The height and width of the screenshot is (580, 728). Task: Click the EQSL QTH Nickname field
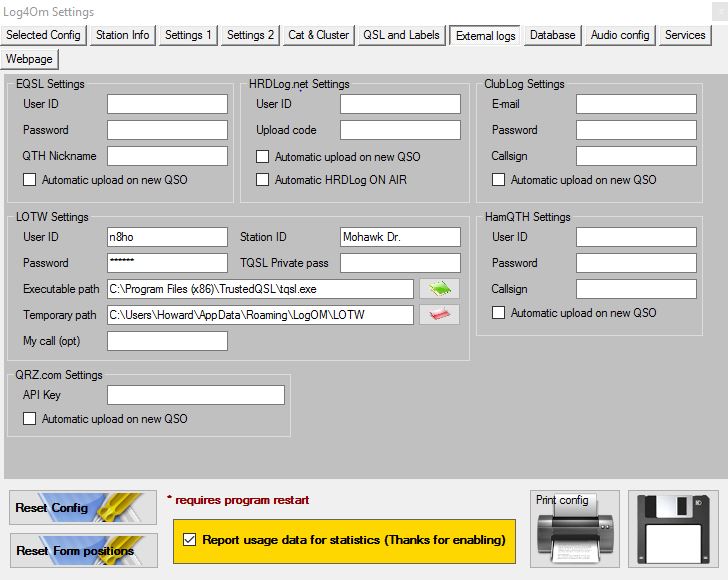coord(167,156)
